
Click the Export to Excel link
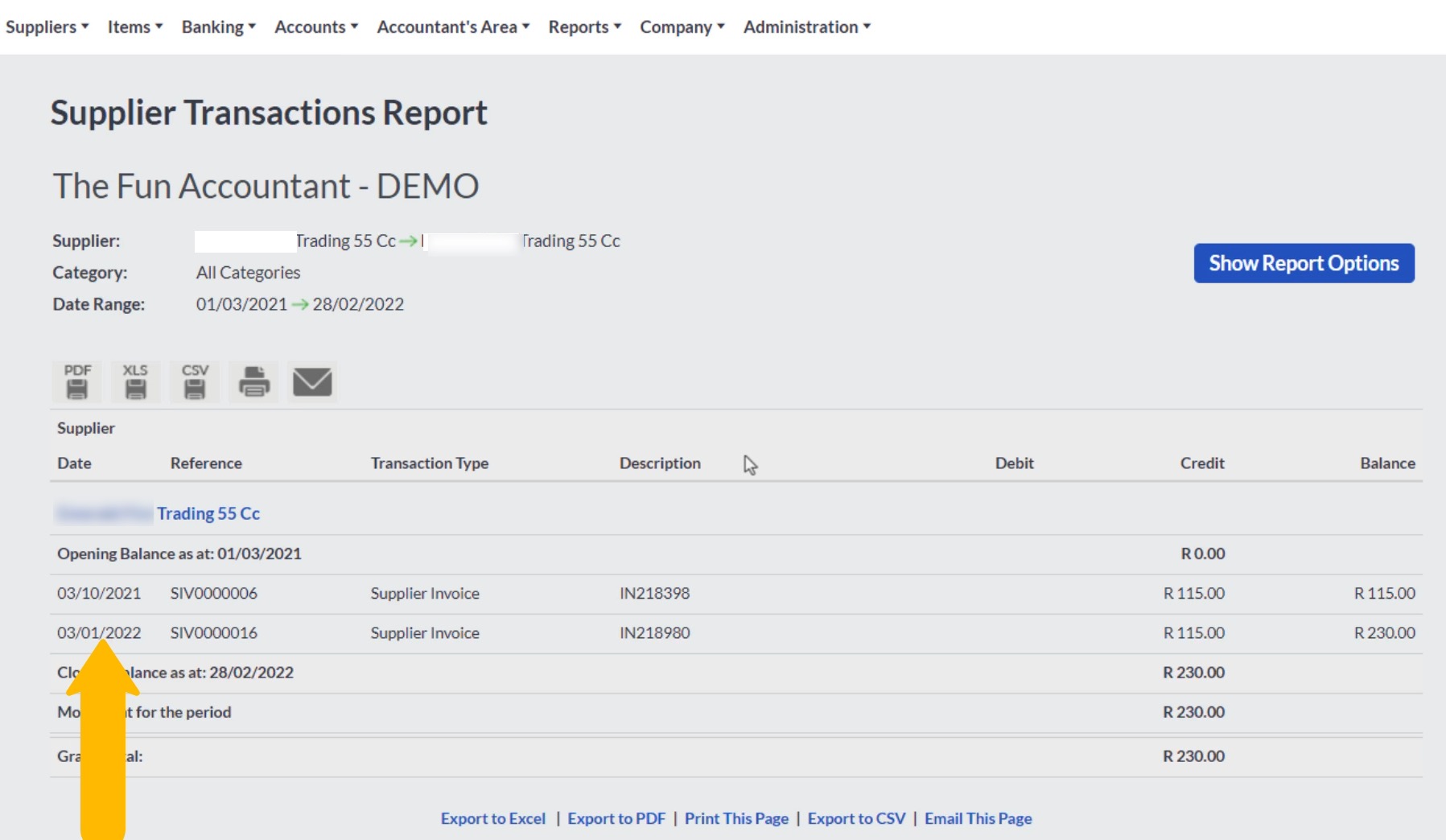point(493,818)
